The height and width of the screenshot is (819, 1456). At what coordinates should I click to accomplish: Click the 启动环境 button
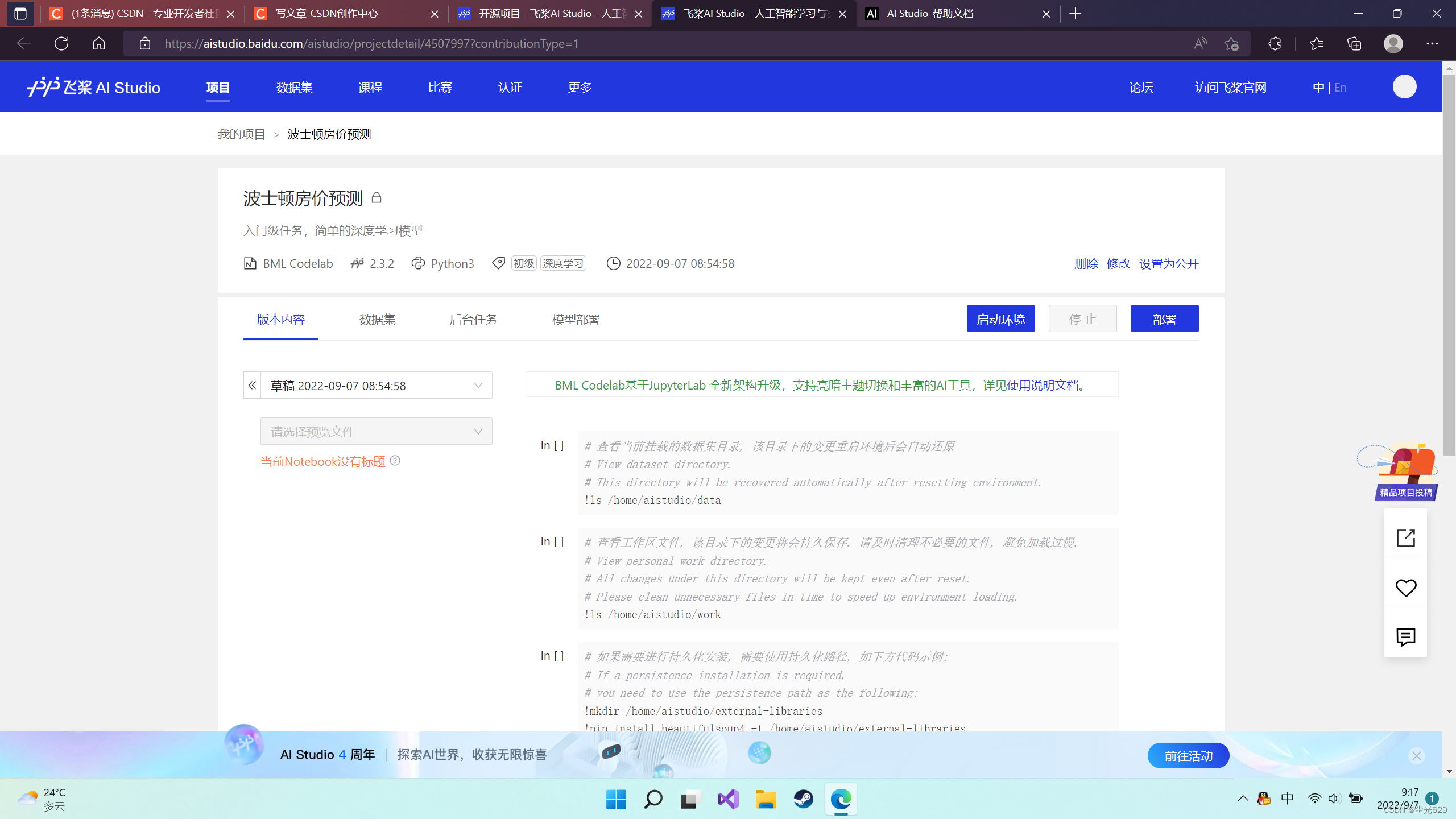[x=1000, y=318]
